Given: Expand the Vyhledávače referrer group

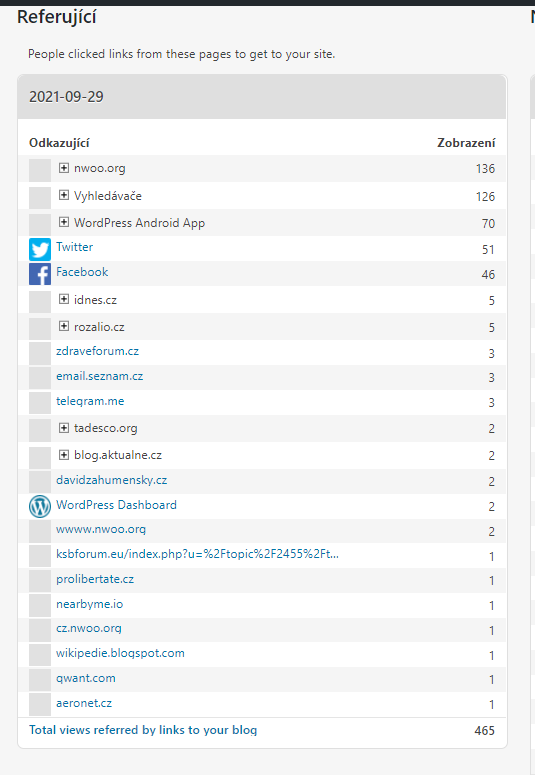Looking at the screenshot, I should pyautogui.click(x=64, y=195).
